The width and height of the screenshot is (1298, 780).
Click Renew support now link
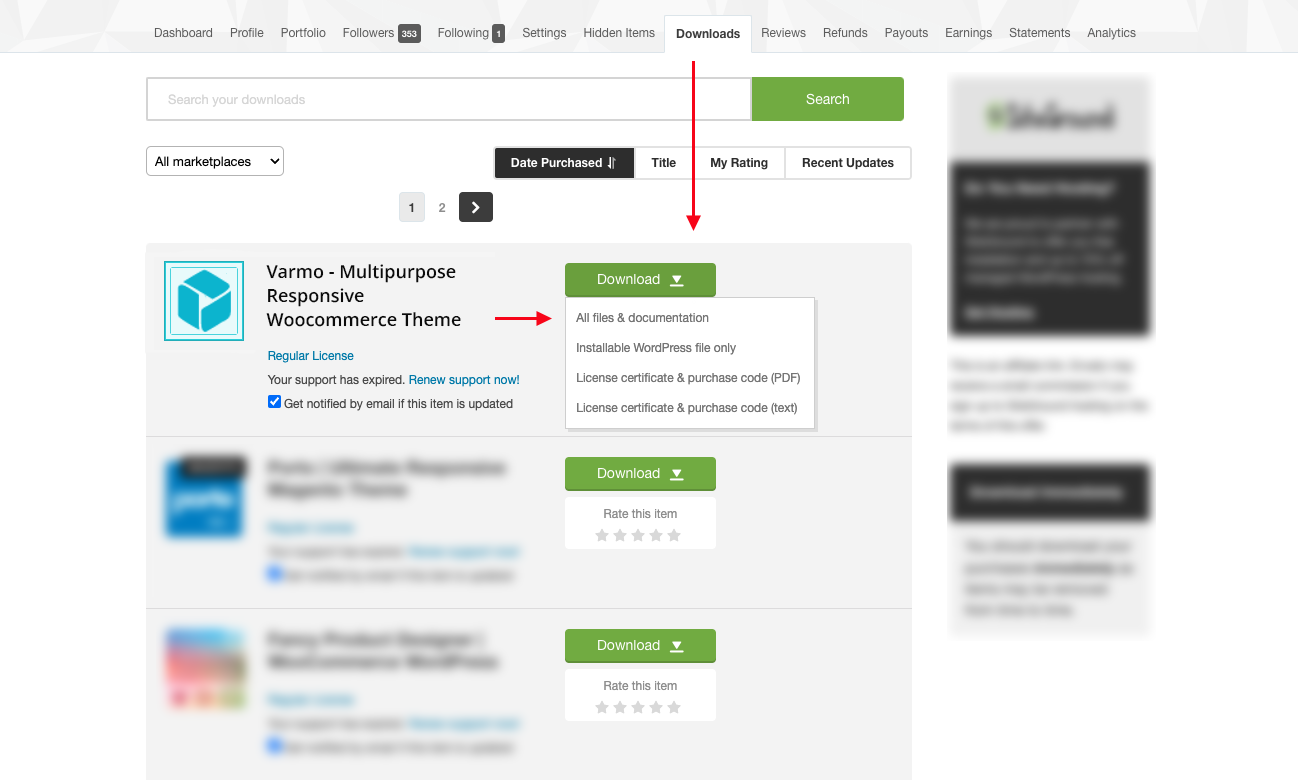[464, 380]
